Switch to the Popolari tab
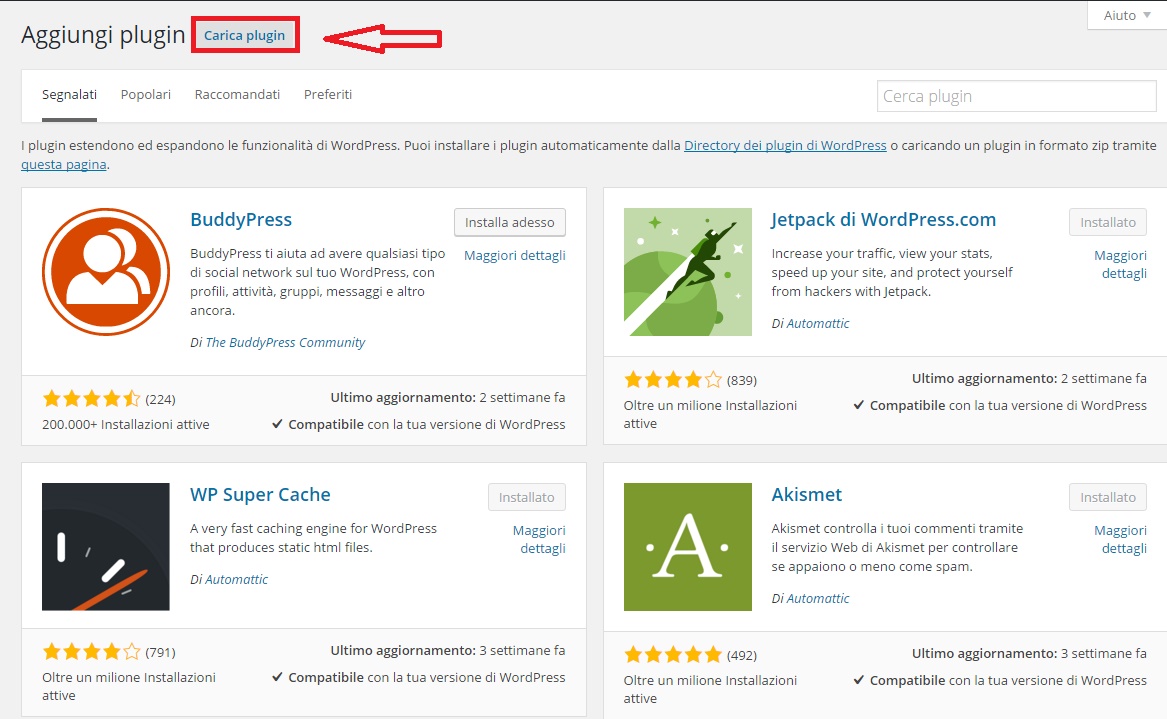 pyautogui.click(x=146, y=95)
